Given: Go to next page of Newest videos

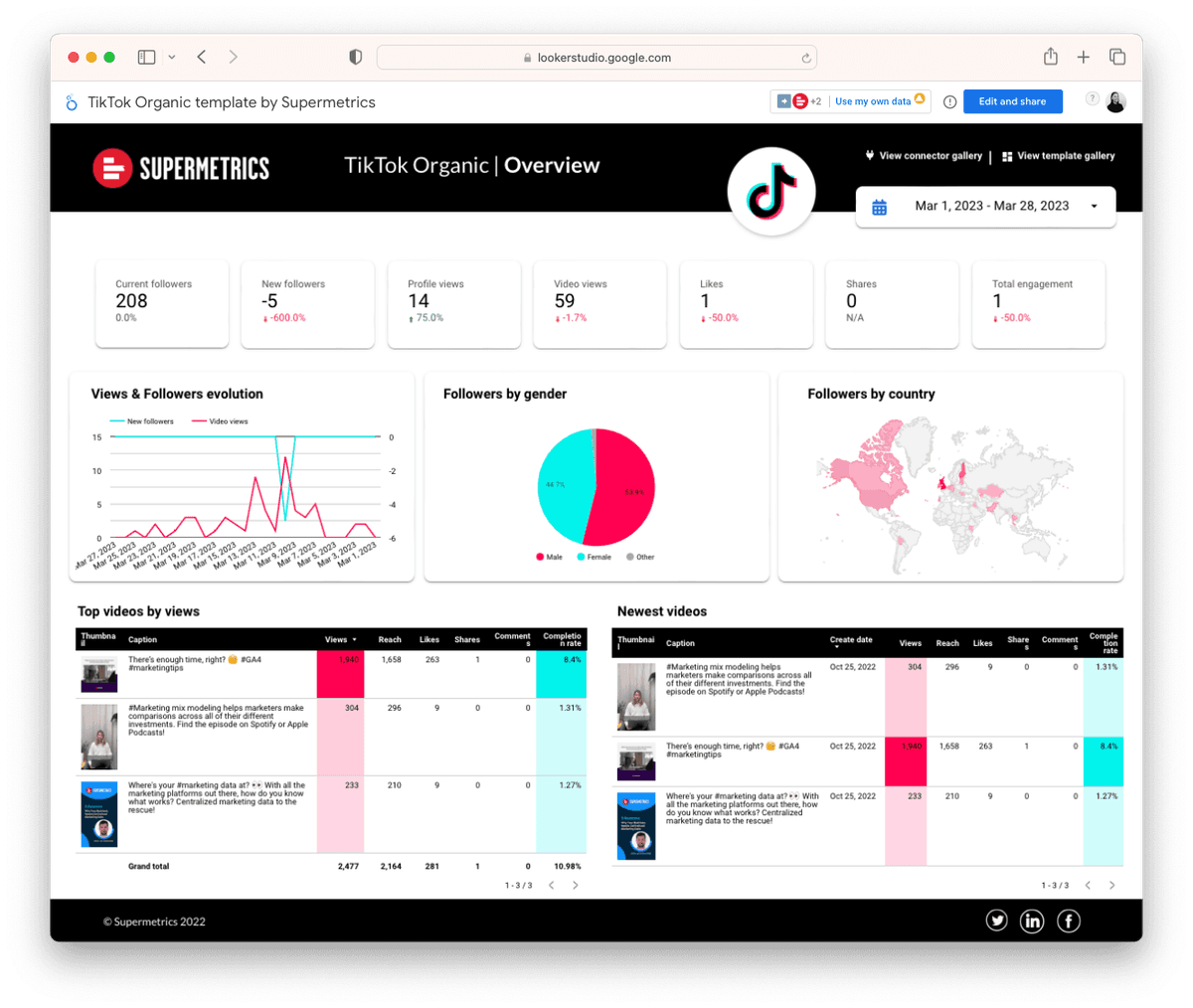Looking at the screenshot, I should tap(1111, 885).
